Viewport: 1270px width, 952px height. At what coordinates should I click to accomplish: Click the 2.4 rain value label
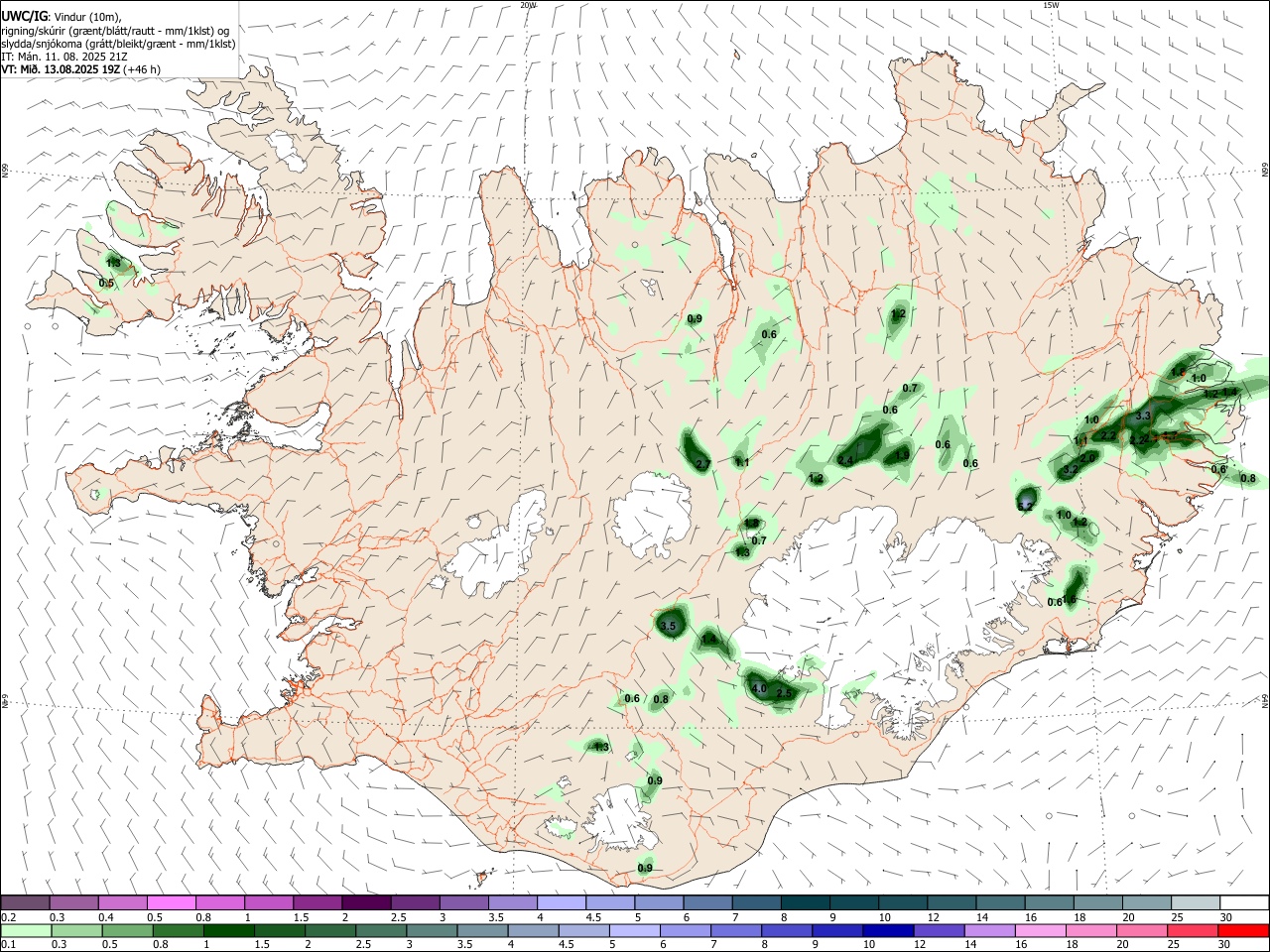(845, 461)
